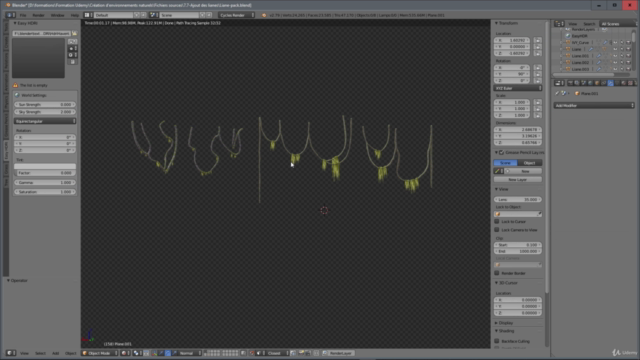The width and height of the screenshot is (640, 360).
Task: Open the Object Mode dropdown
Action: point(100,353)
